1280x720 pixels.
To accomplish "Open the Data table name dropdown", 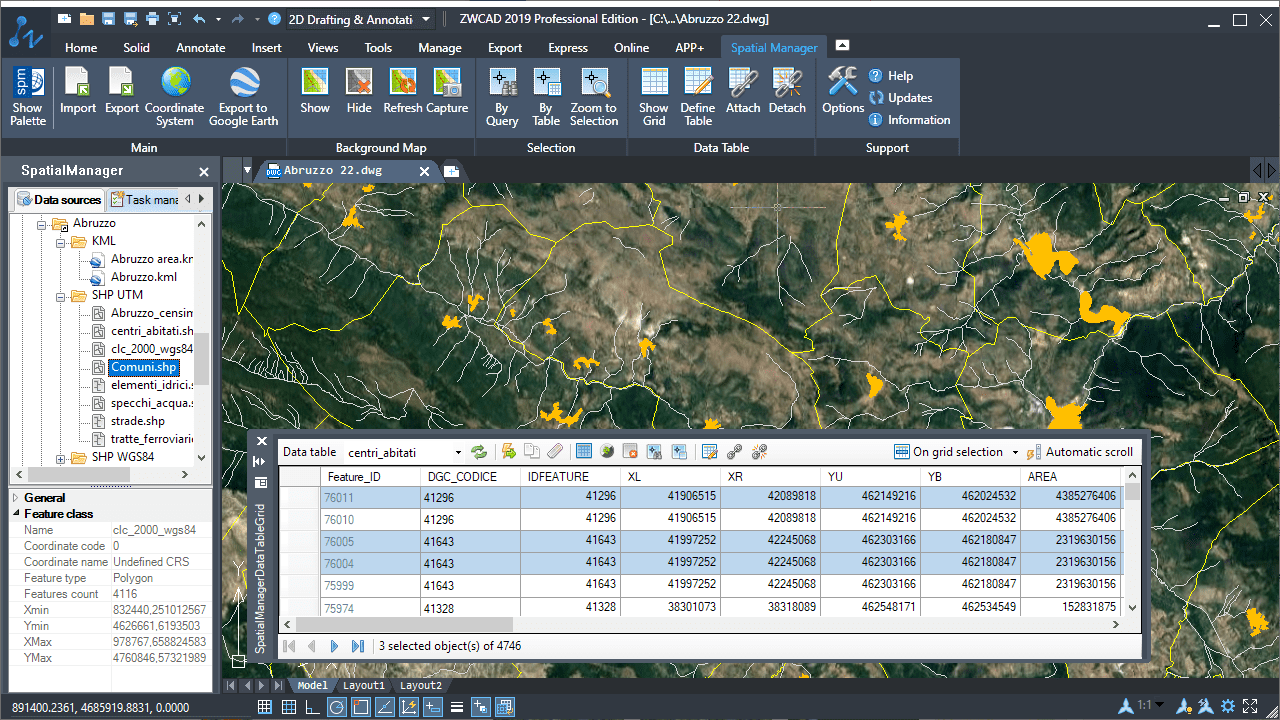I will pos(459,453).
